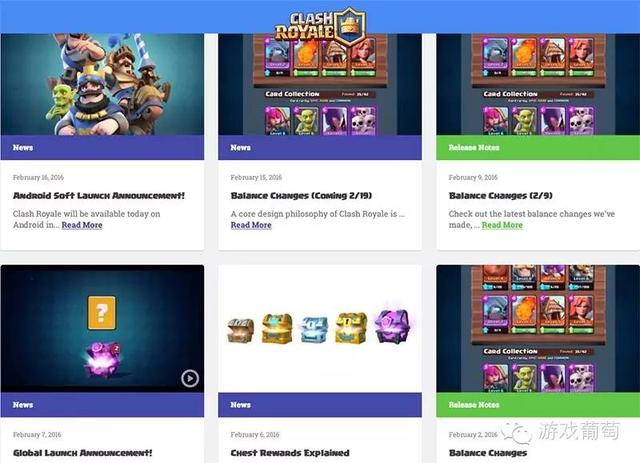640x463 pixels.
Task: Click the first golden chest icon
Action: pos(277,328)
